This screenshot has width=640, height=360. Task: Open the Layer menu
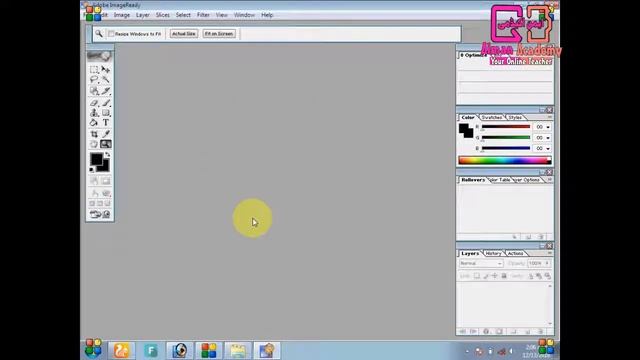[x=142, y=15]
